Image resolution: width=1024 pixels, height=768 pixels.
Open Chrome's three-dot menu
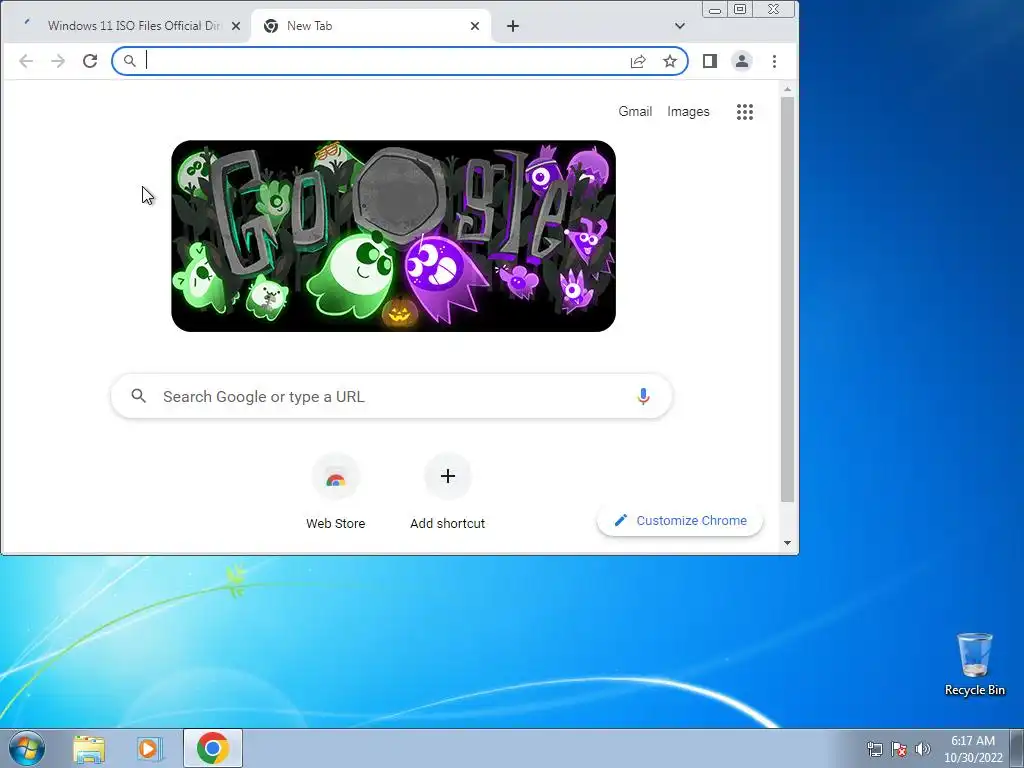click(775, 61)
